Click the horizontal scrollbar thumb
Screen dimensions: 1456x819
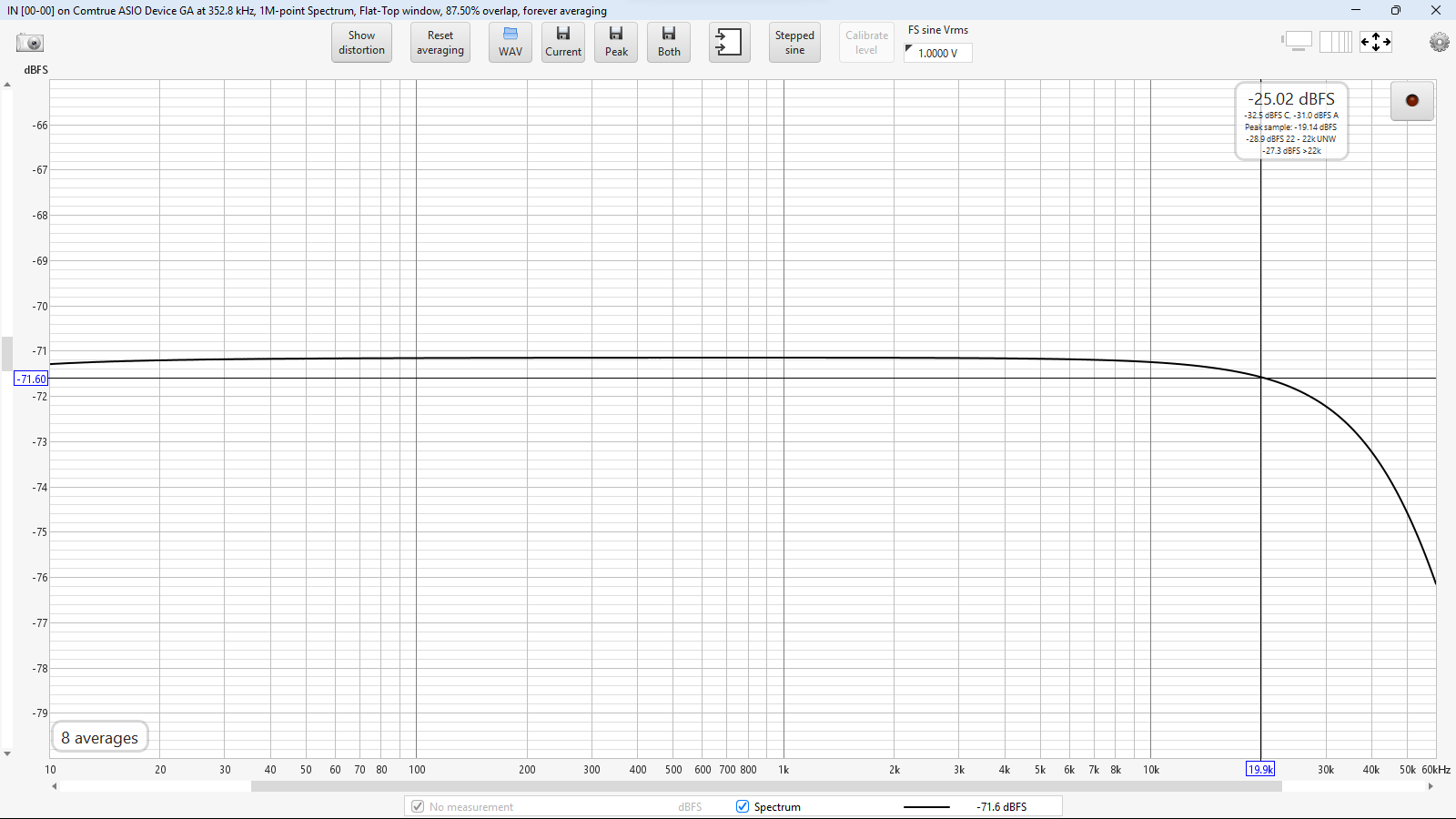click(x=766, y=786)
